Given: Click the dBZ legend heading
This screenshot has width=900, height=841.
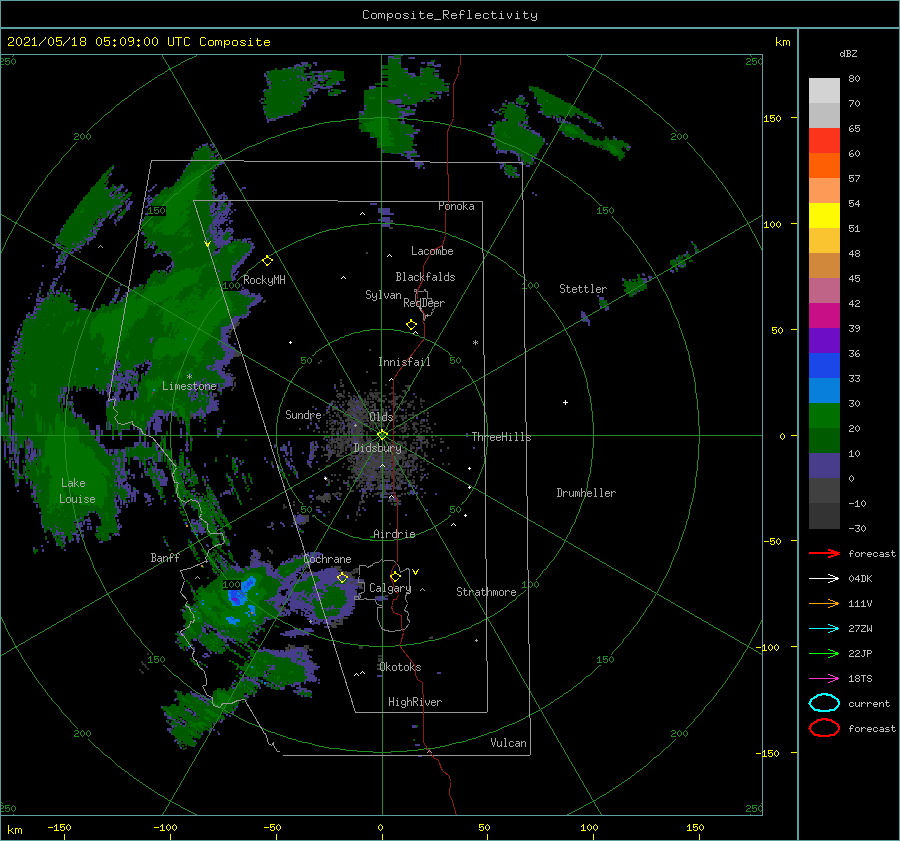Looking at the screenshot, I should pos(848,53).
